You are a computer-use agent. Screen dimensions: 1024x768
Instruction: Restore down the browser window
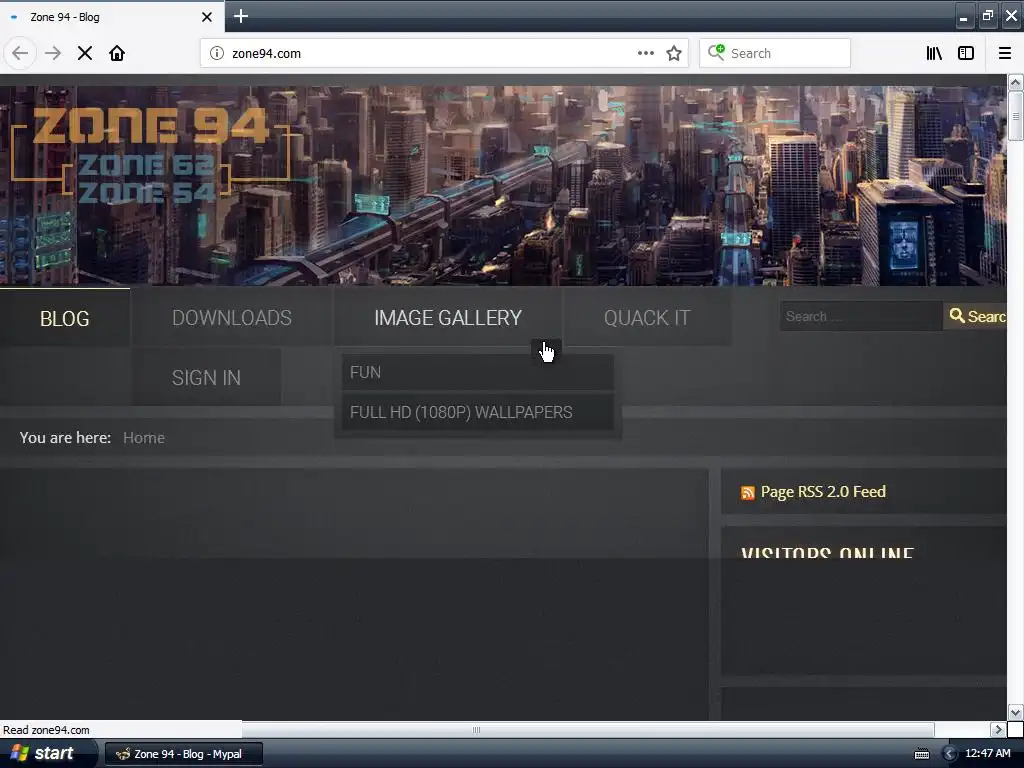click(987, 16)
